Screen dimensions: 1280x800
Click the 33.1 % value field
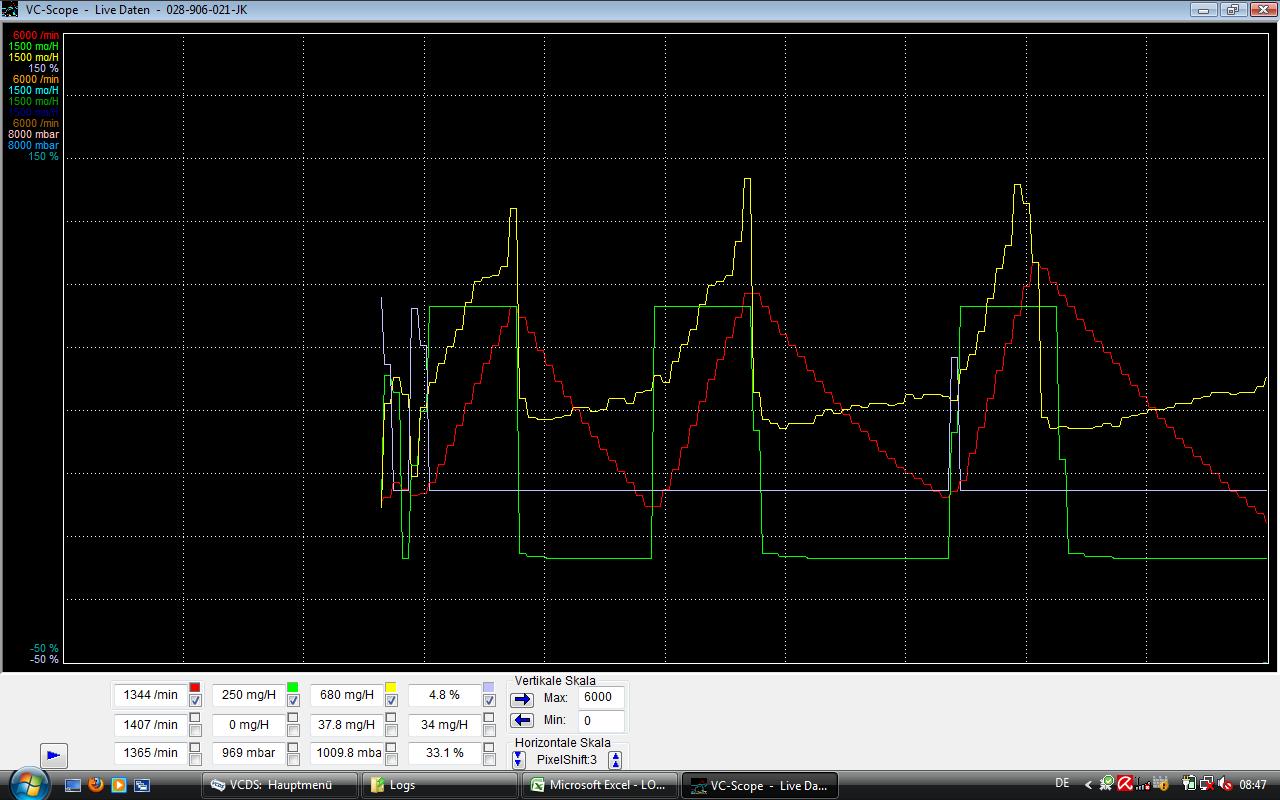coord(445,752)
